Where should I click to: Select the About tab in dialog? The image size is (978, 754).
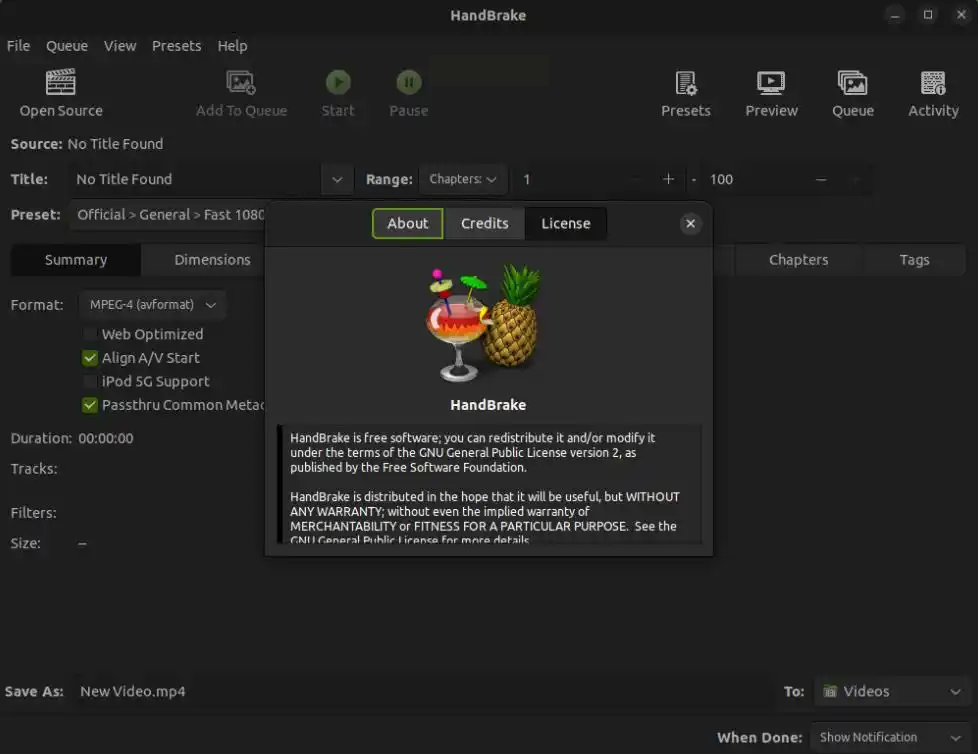tap(407, 223)
